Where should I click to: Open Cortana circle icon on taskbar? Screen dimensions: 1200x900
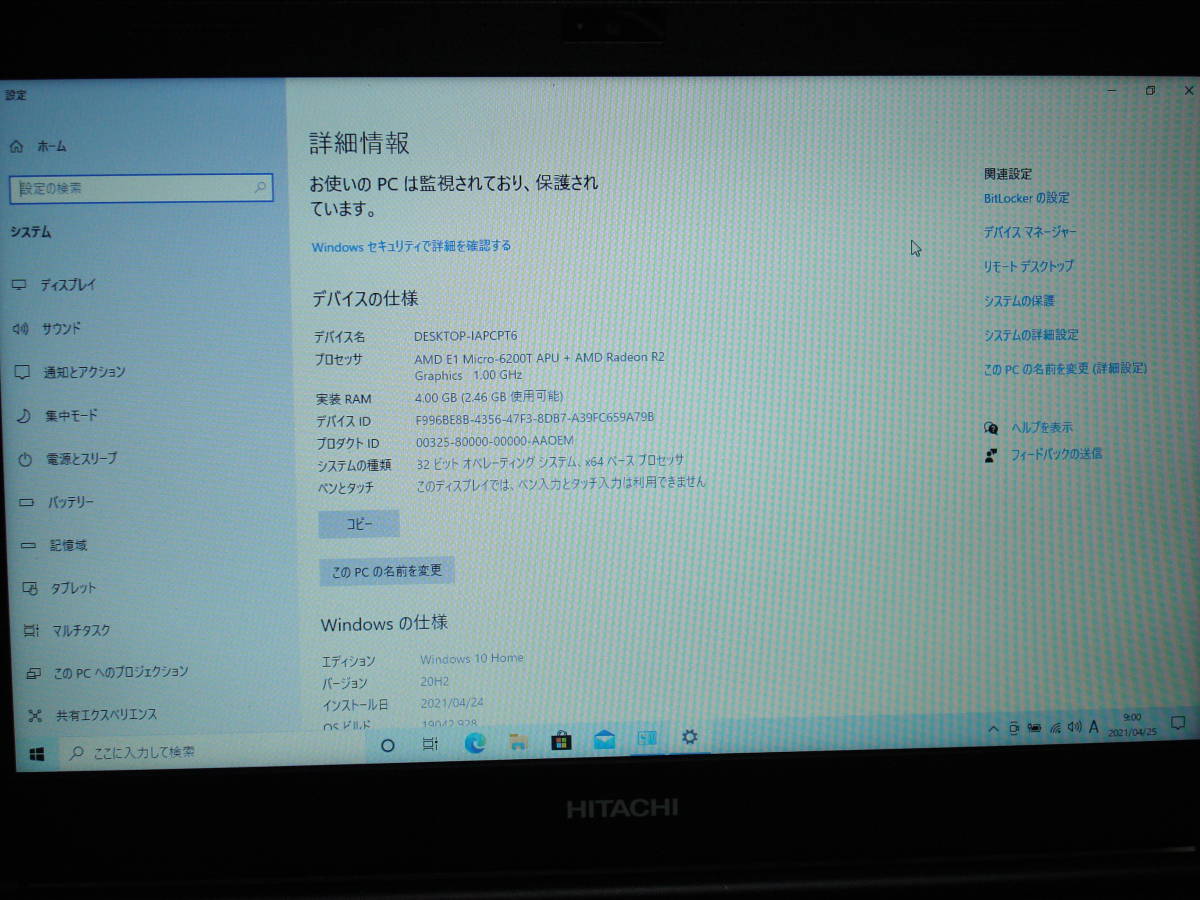388,745
